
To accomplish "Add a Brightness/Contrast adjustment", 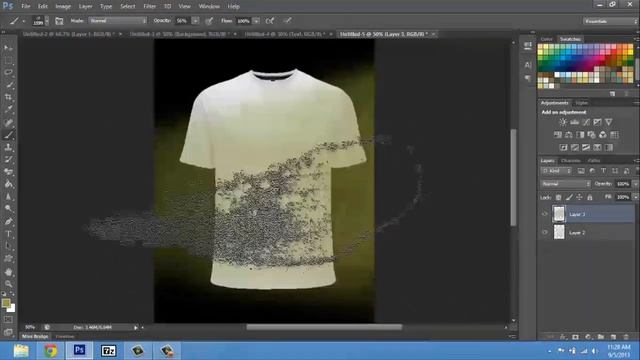I will click(563, 122).
